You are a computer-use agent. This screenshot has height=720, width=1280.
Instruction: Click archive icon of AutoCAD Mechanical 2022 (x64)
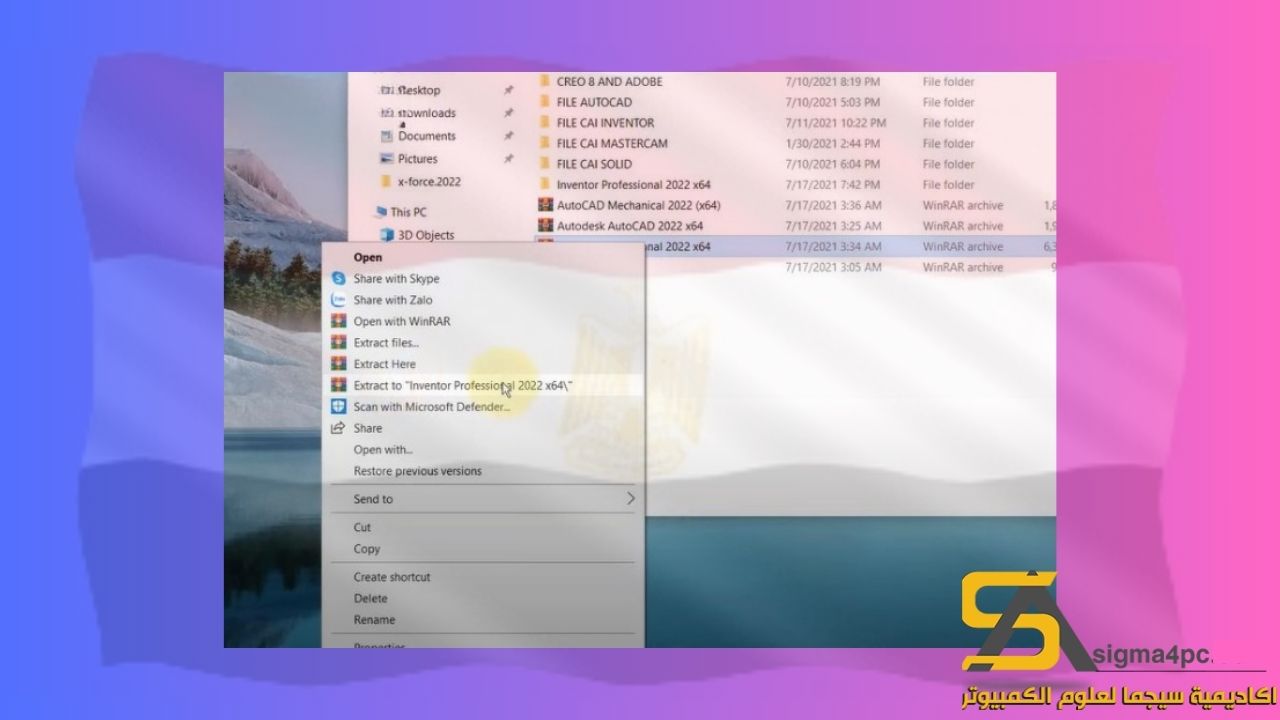tap(545, 205)
